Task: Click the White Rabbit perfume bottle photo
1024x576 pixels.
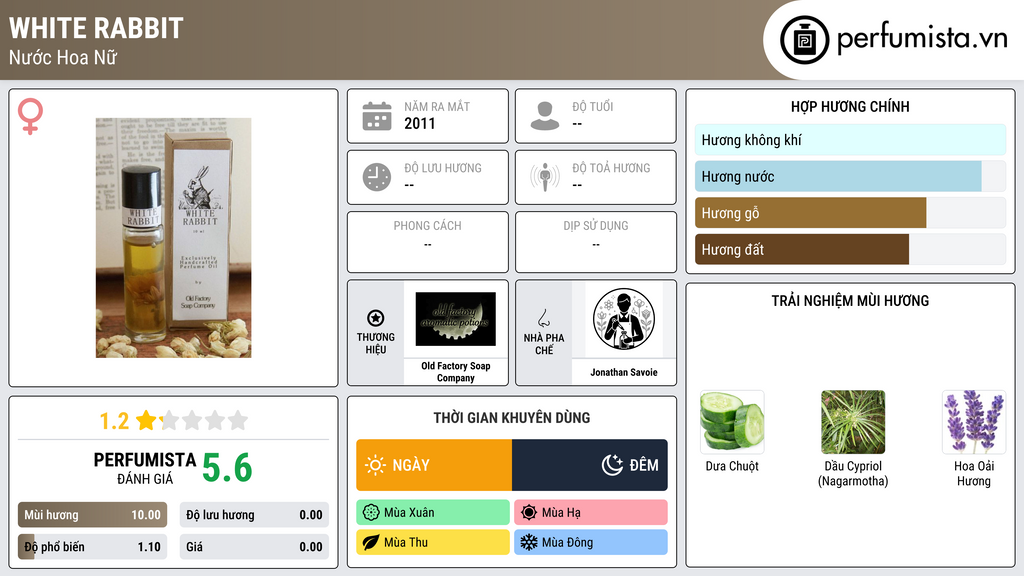Action: point(174,238)
